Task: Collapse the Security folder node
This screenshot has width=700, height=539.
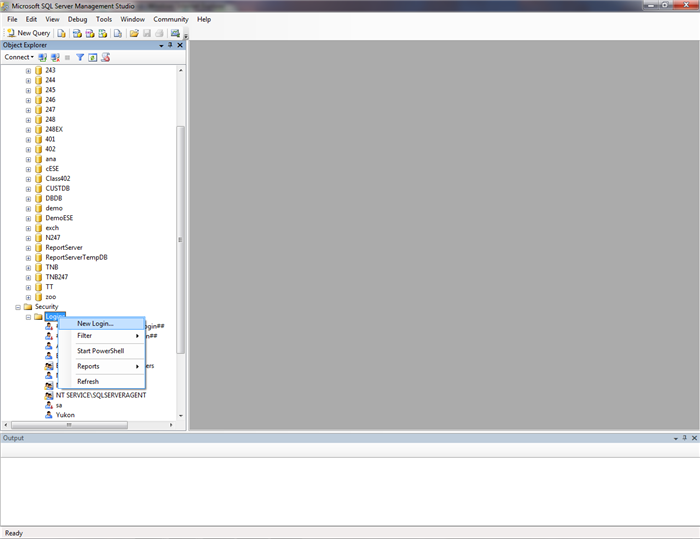Action: [18, 307]
